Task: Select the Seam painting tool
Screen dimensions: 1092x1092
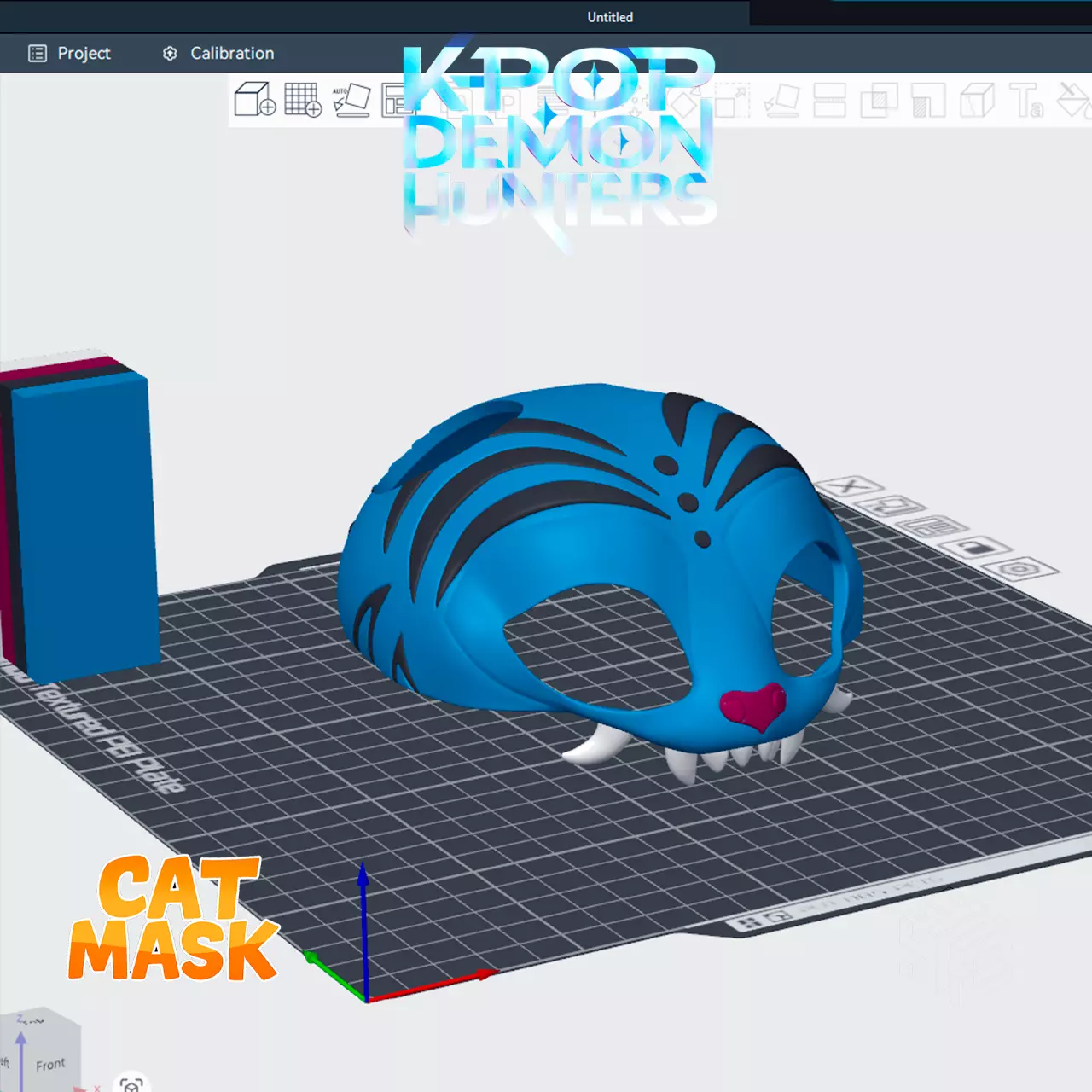Action: [x=977, y=100]
